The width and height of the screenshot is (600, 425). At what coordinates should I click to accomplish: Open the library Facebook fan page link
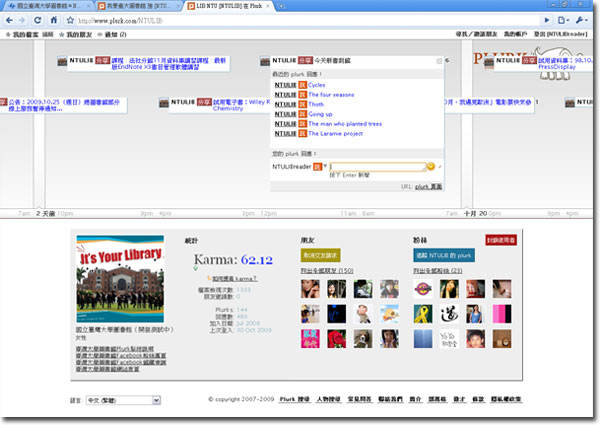tap(121, 355)
